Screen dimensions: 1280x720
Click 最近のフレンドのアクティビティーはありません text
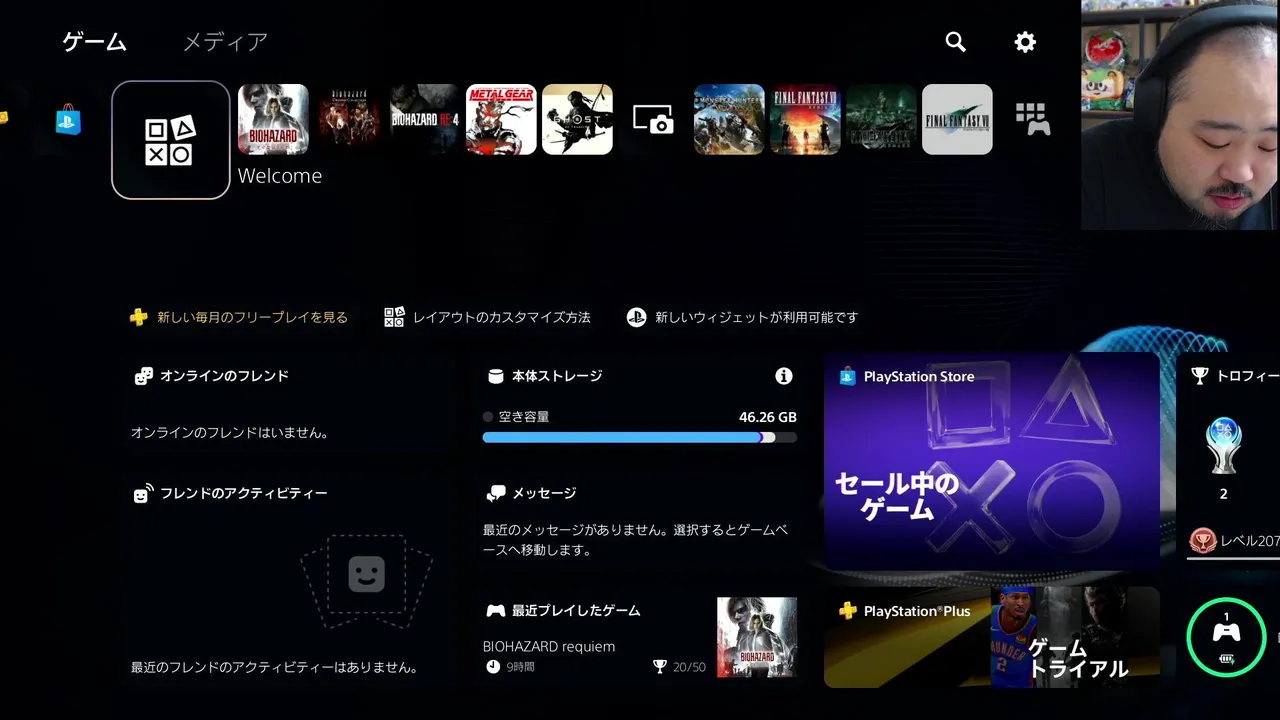coord(275,667)
